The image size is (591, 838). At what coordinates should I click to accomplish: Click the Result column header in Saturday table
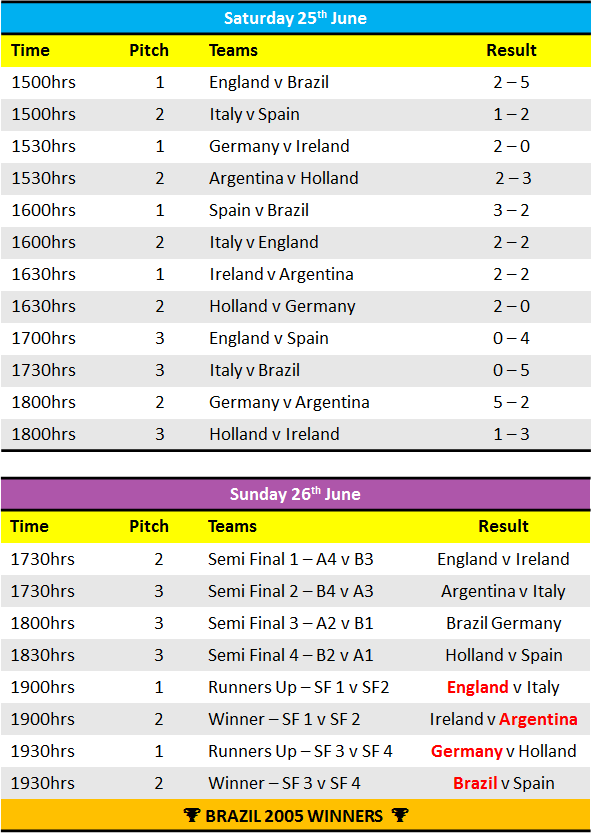click(x=511, y=50)
